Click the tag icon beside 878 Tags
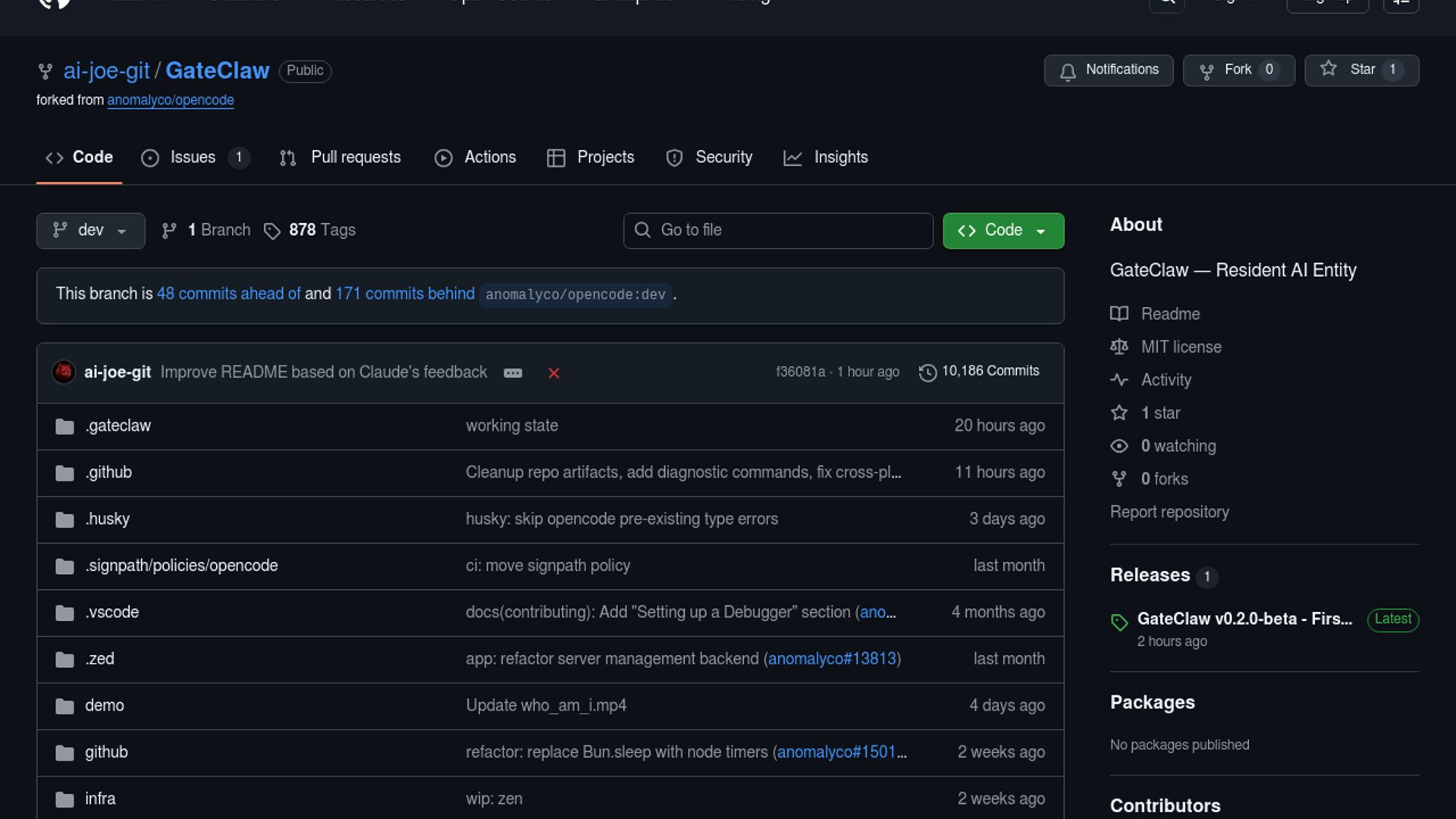 [271, 231]
